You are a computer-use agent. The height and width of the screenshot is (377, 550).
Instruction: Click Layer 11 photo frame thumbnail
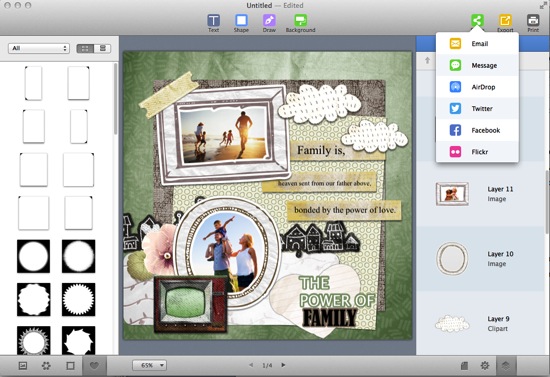tap(452, 194)
